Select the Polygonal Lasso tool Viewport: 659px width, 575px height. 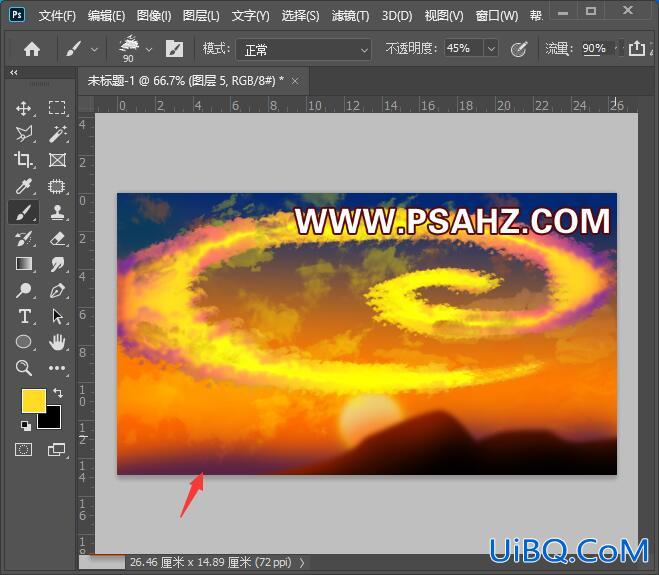24,134
